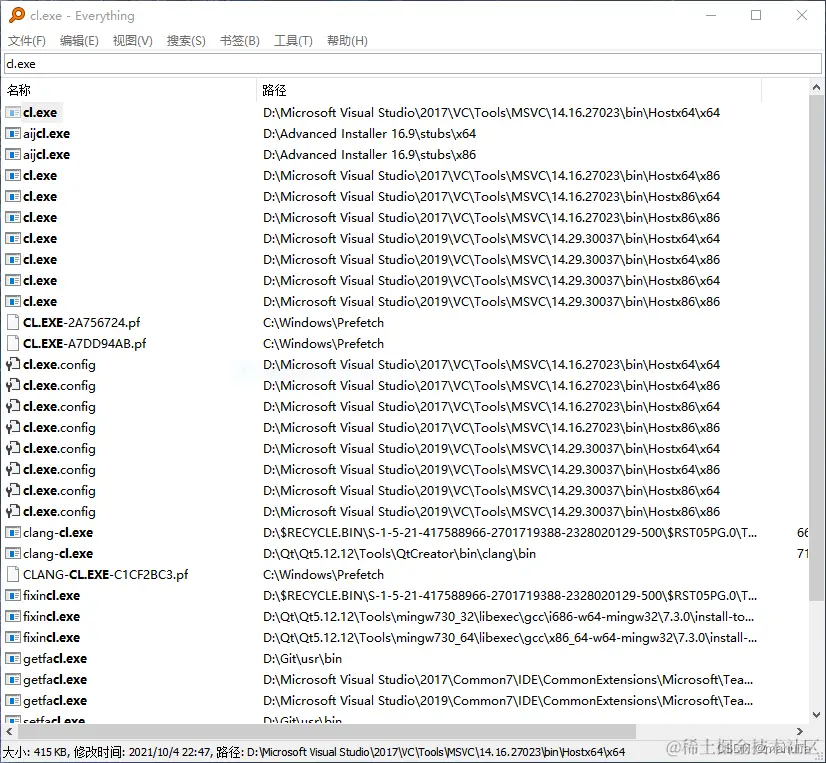Screen dimensions: 826x763
Task: Open the 搜索(S) menu
Action: pyautogui.click(x=186, y=41)
